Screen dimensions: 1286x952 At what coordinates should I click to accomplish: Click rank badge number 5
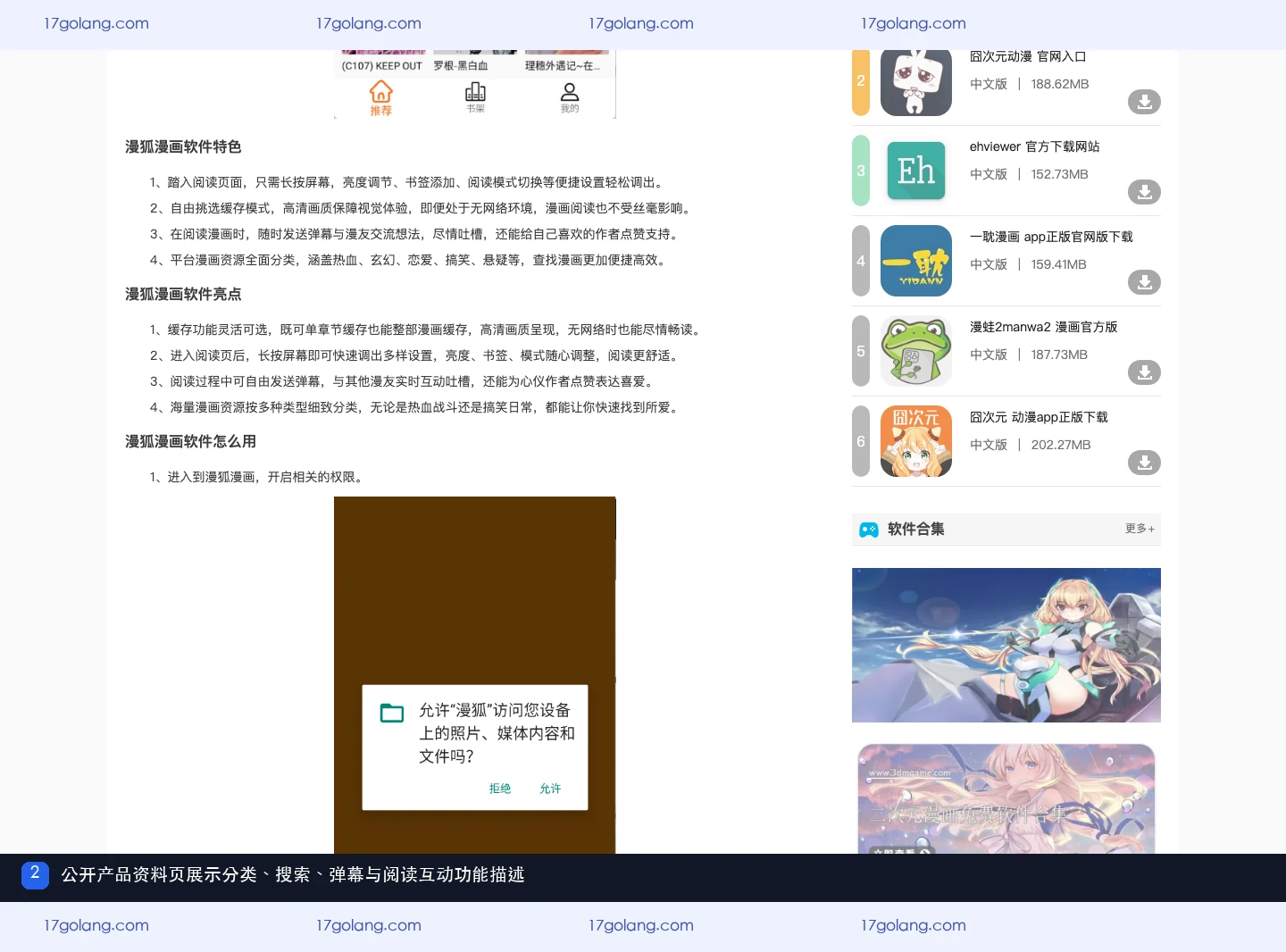coord(861,351)
